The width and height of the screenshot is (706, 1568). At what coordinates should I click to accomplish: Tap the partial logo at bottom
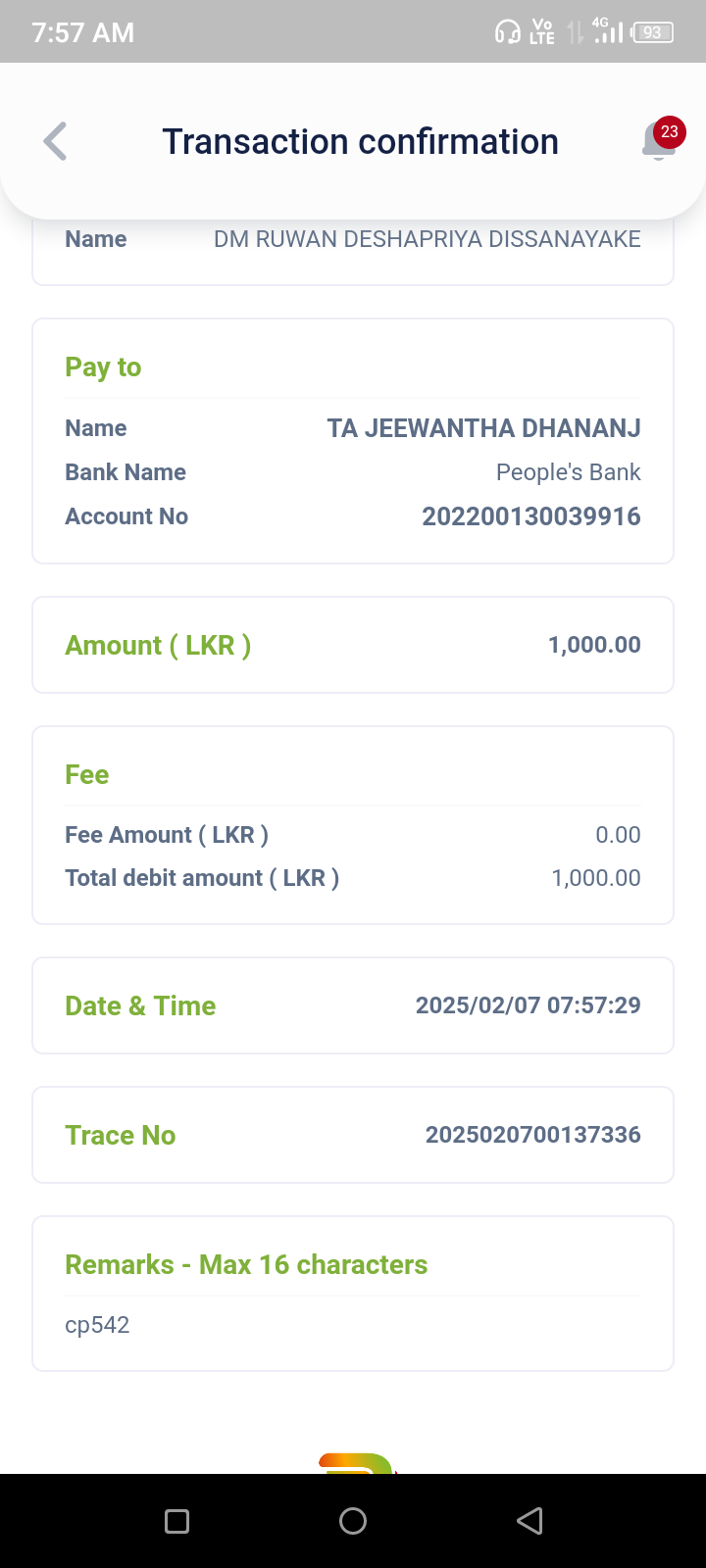tap(355, 1462)
